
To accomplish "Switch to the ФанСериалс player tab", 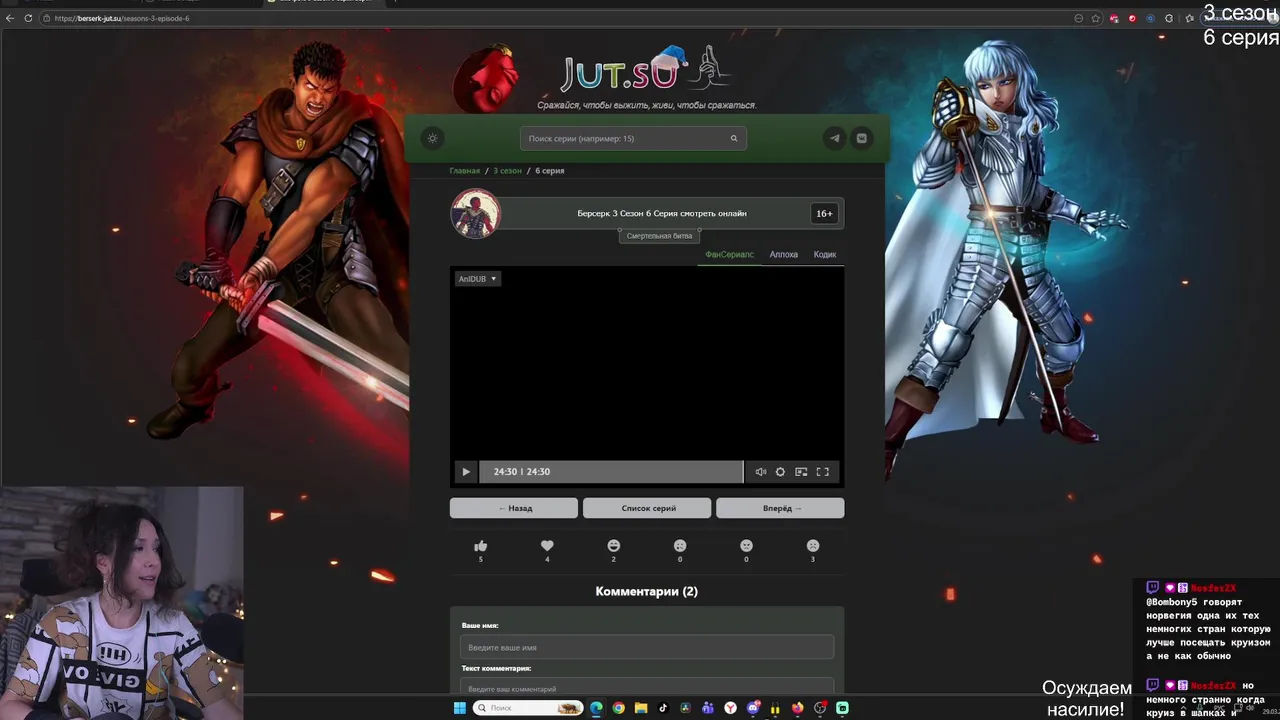I will point(729,255).
